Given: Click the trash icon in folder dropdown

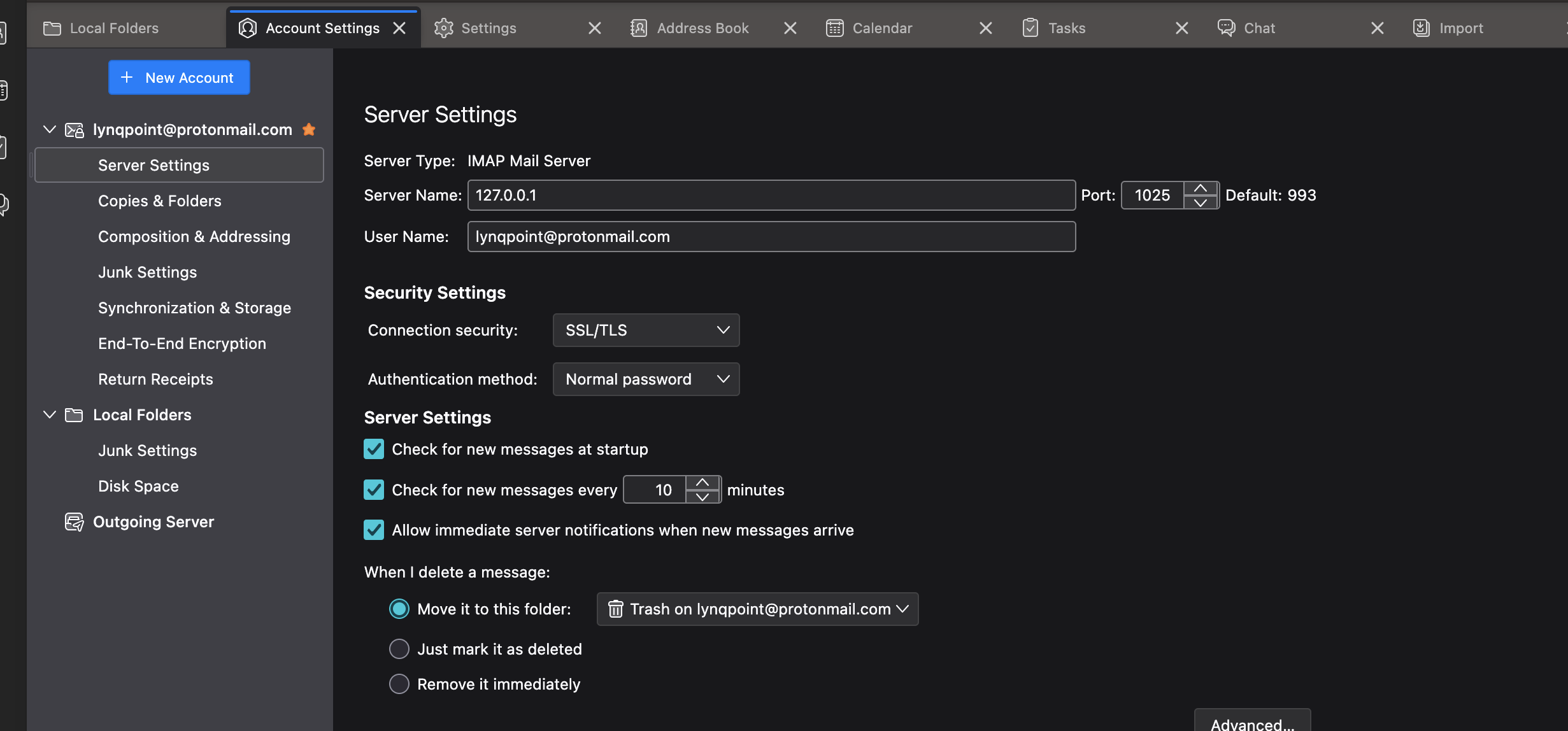Looking at the screenshot, I should 615,609.
